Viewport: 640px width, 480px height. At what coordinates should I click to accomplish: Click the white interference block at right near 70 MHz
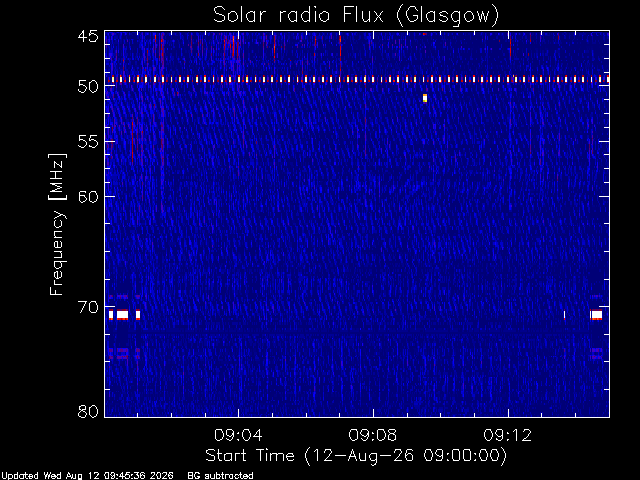596,315
